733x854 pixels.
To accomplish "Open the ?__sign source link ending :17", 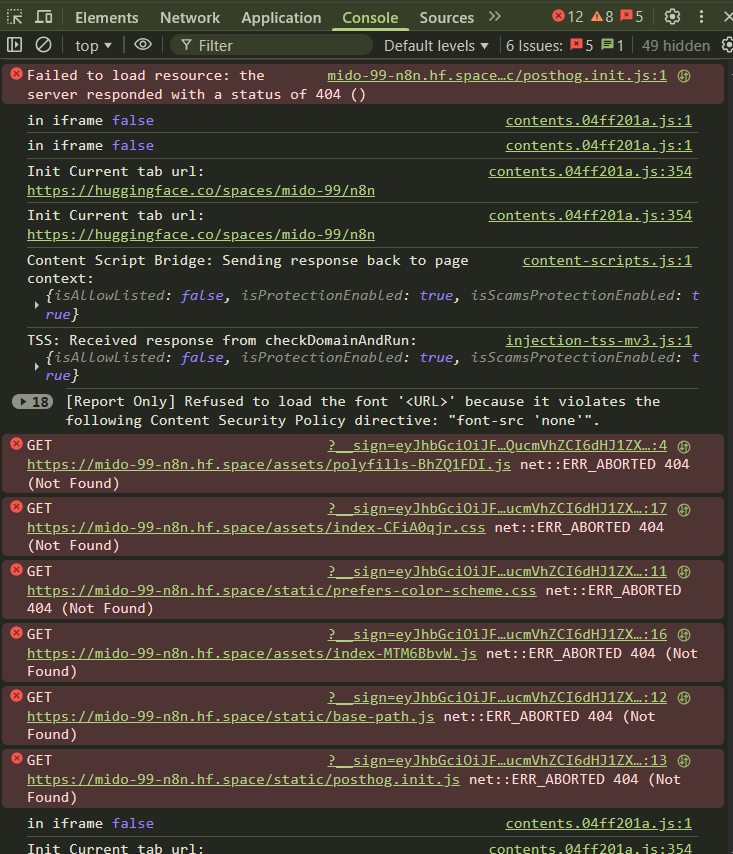I will tap(497, 509).
